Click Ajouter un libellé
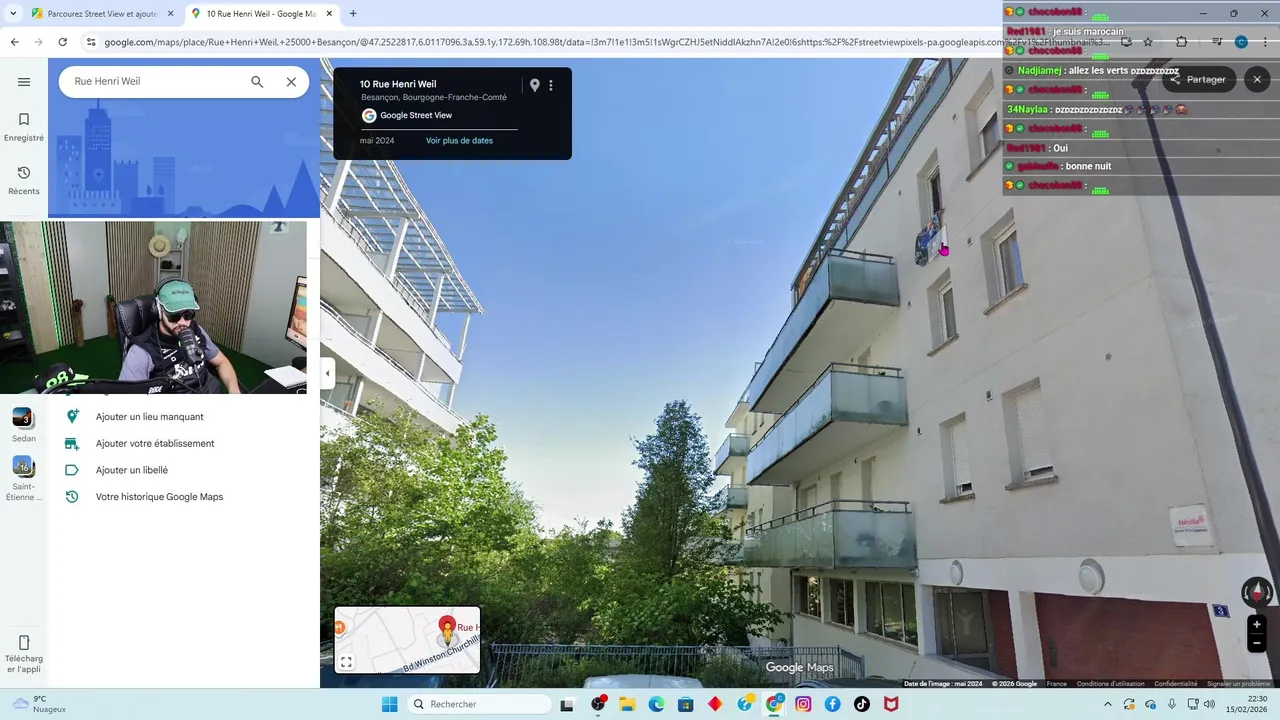The width and height of the screenshot is (1280, 720). click(132, 470)
